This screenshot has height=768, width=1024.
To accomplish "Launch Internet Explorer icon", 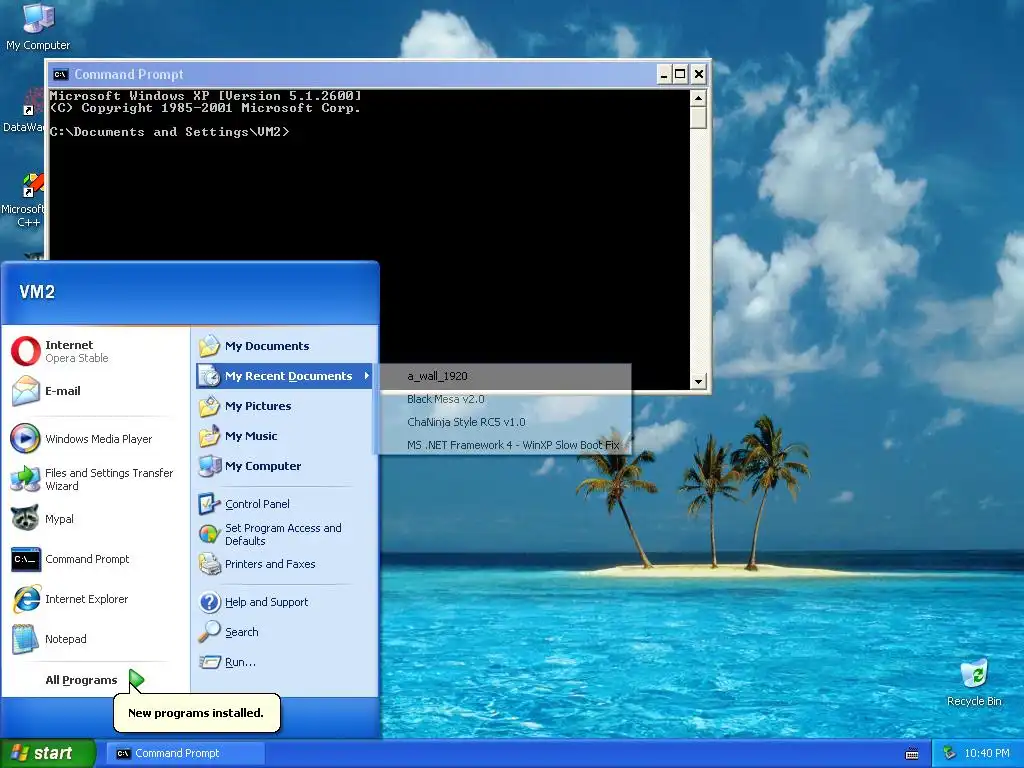I will [25, 599].
